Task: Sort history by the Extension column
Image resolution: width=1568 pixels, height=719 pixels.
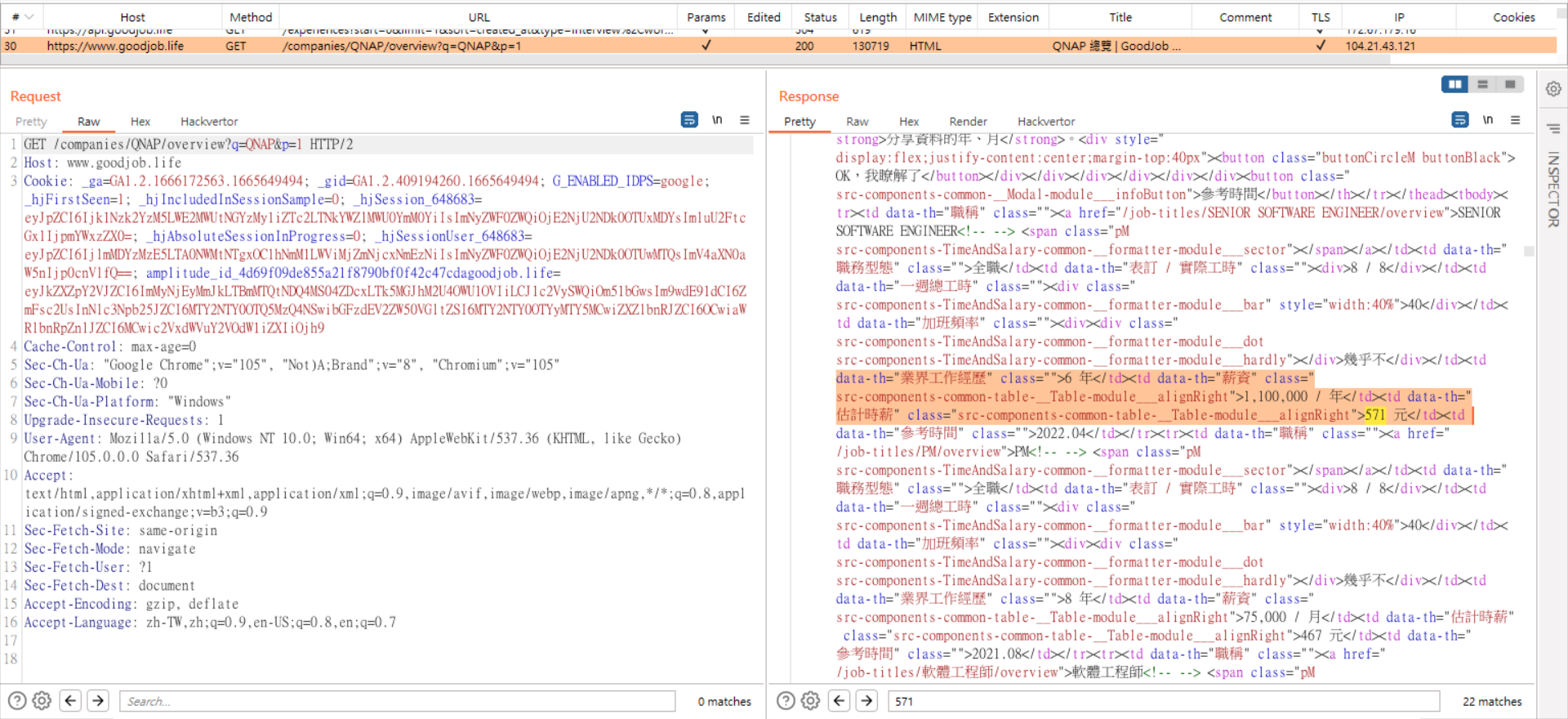Action: pos(1013,17)
